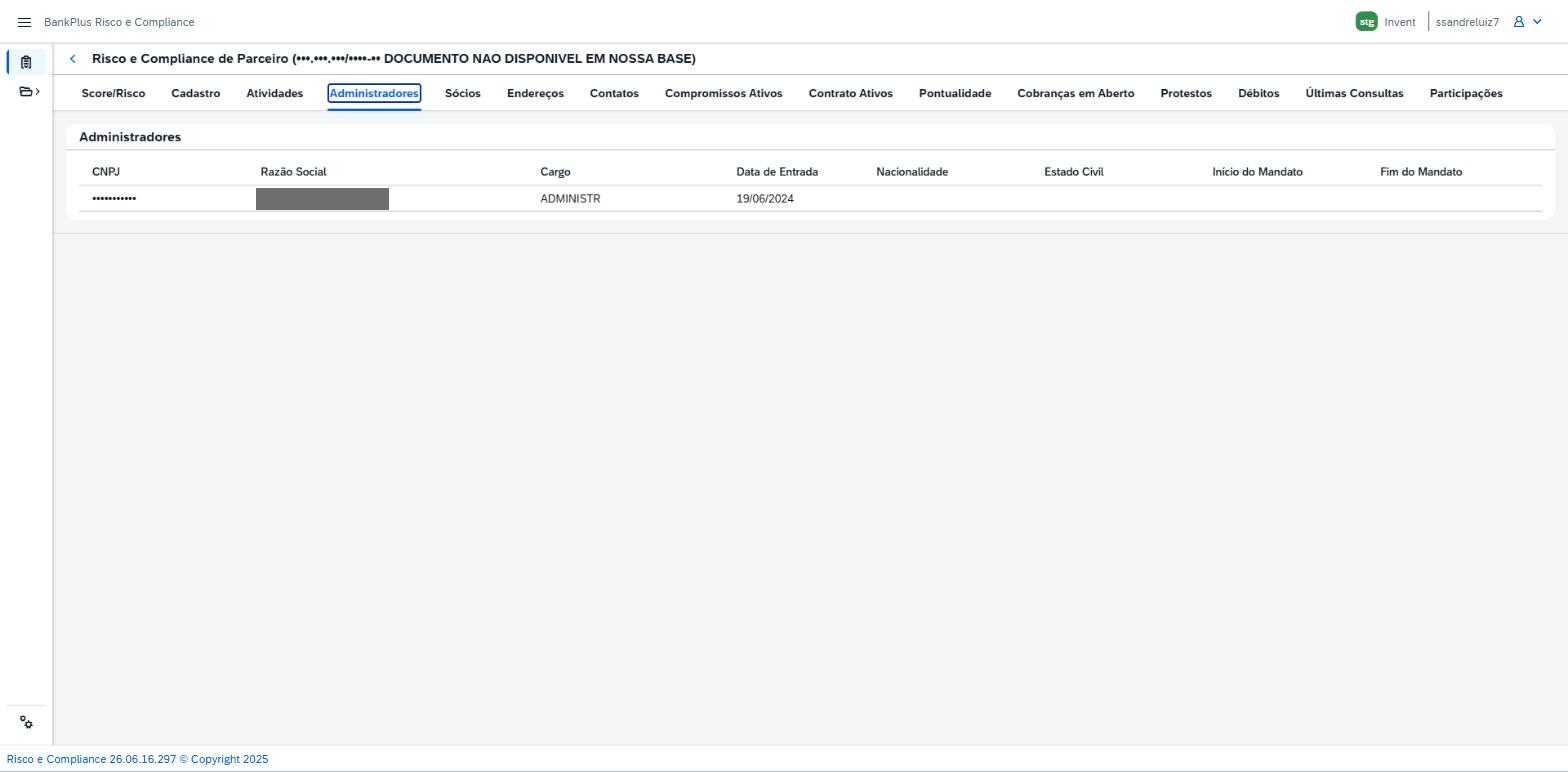Click the Razão Social column header
The image size is (1568, 772).
point(293,172)
